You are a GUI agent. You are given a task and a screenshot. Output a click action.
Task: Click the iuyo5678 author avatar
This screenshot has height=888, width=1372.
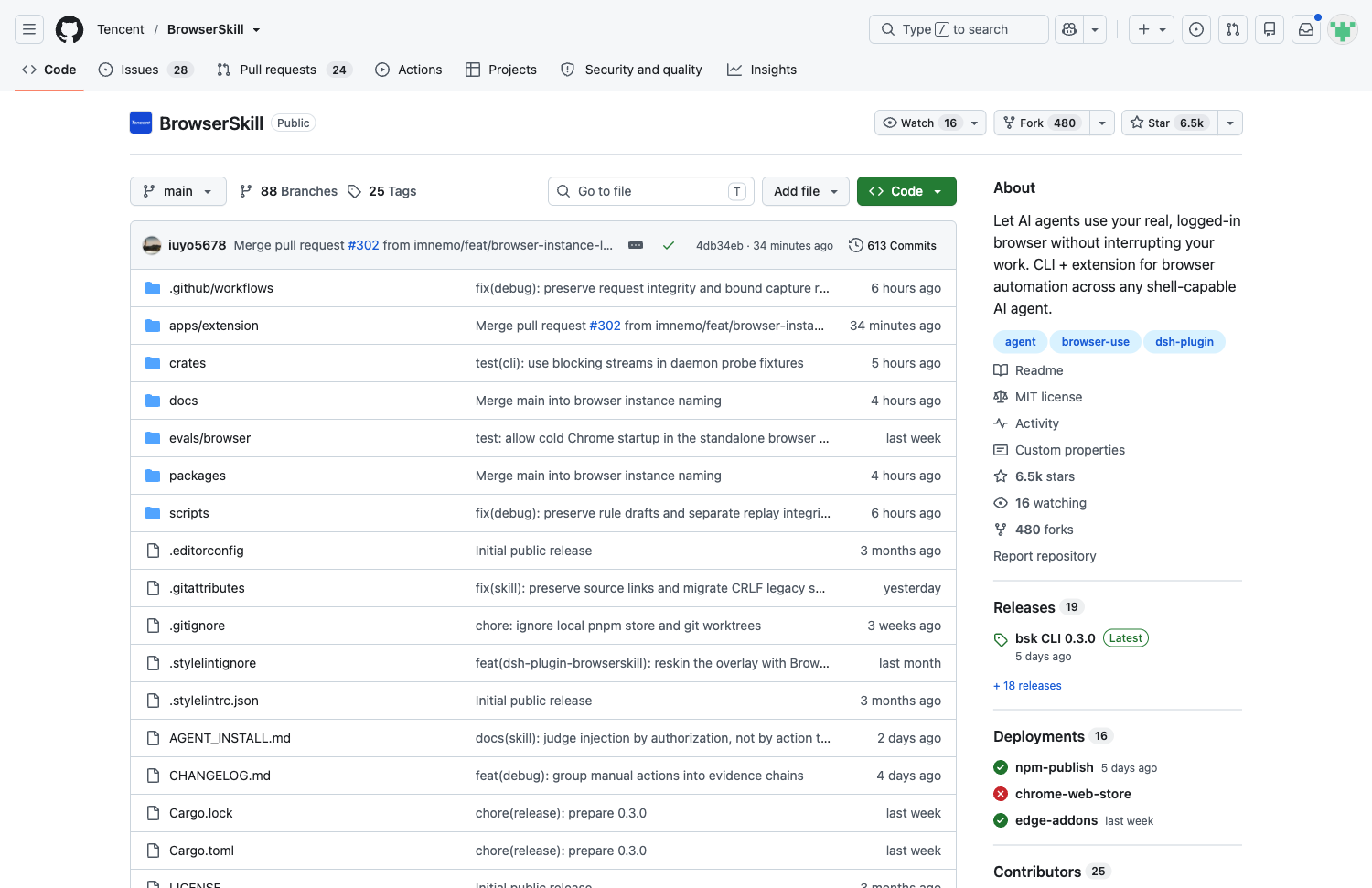click(x=152, y=245)
